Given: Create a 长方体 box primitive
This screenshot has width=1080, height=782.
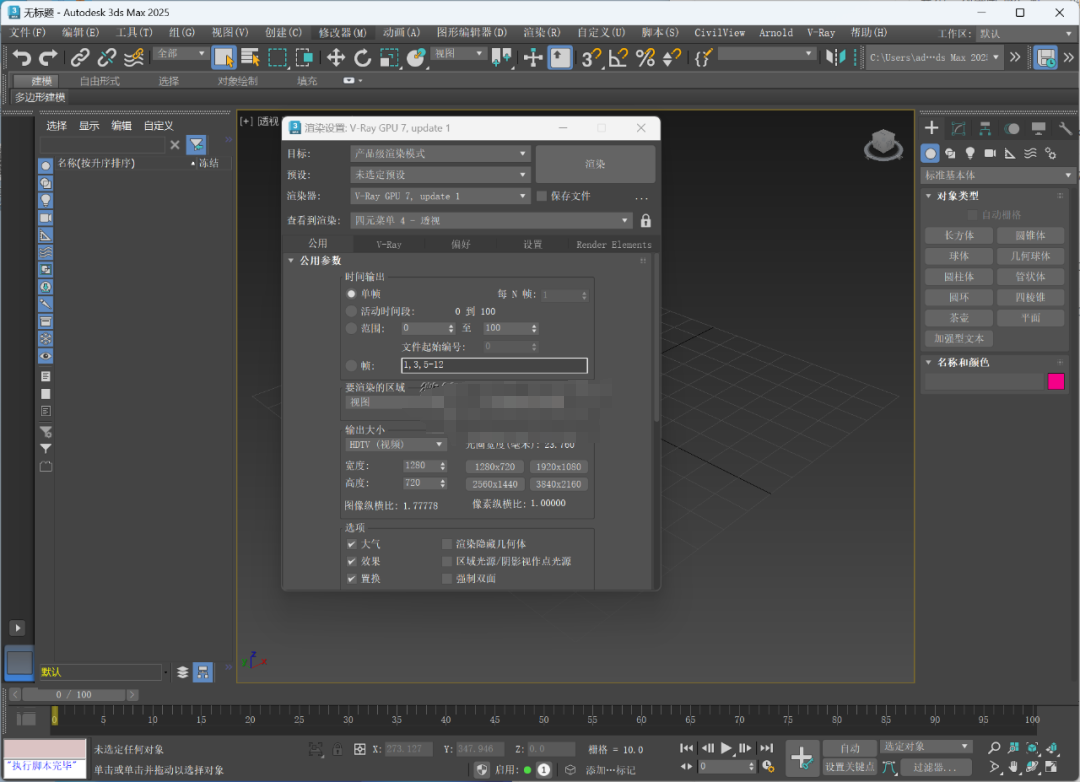Looking at the screenshot, I should point(959,236).
